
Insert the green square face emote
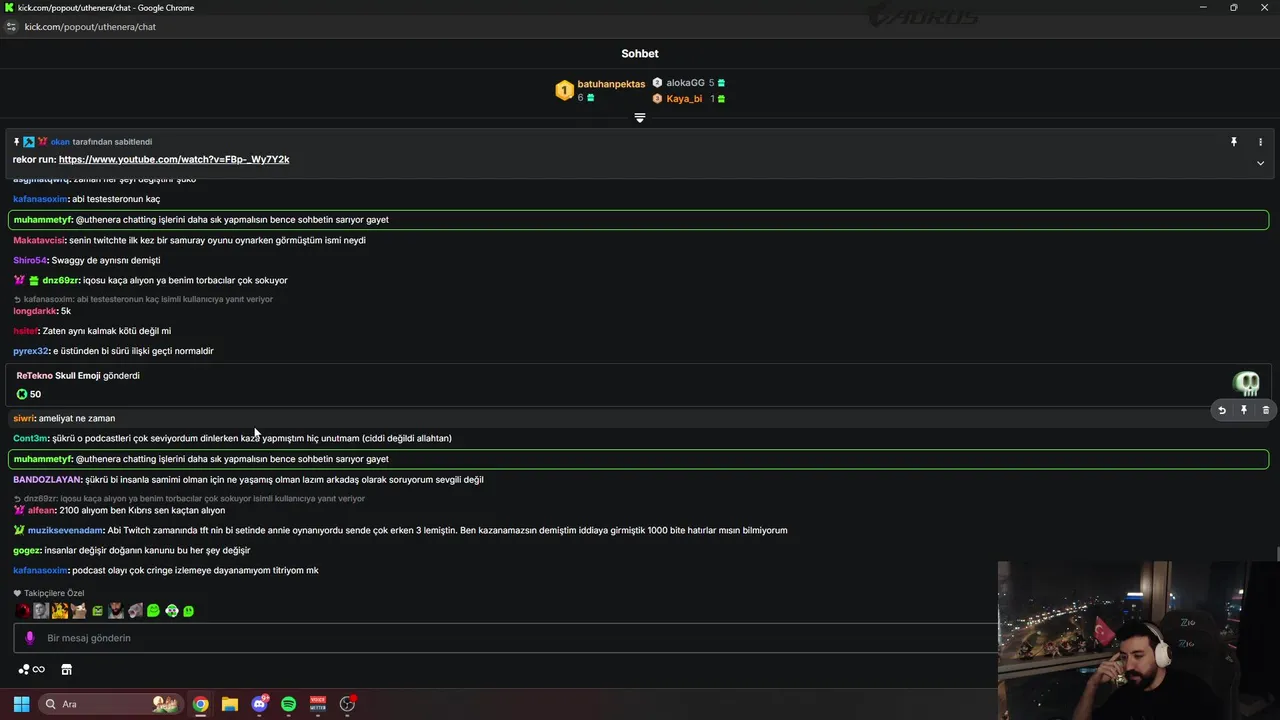98,611
